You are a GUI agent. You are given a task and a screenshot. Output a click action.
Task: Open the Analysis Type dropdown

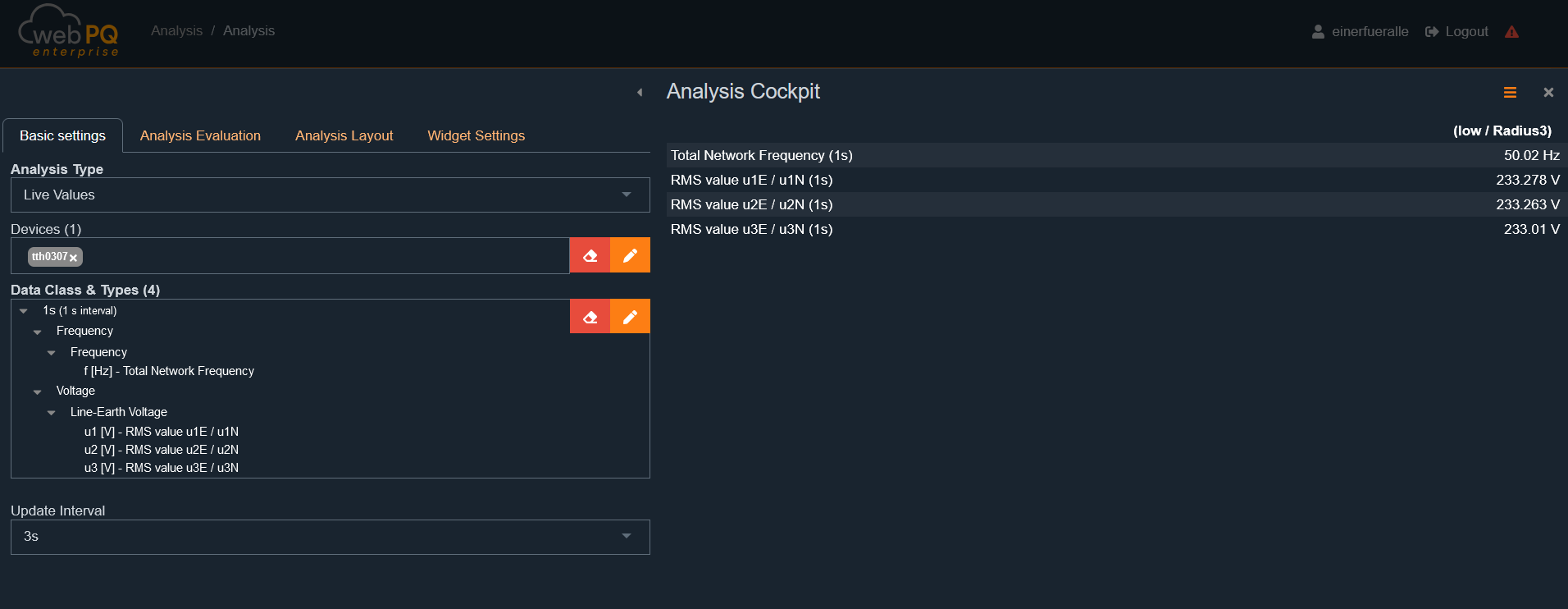coord(330,195)
